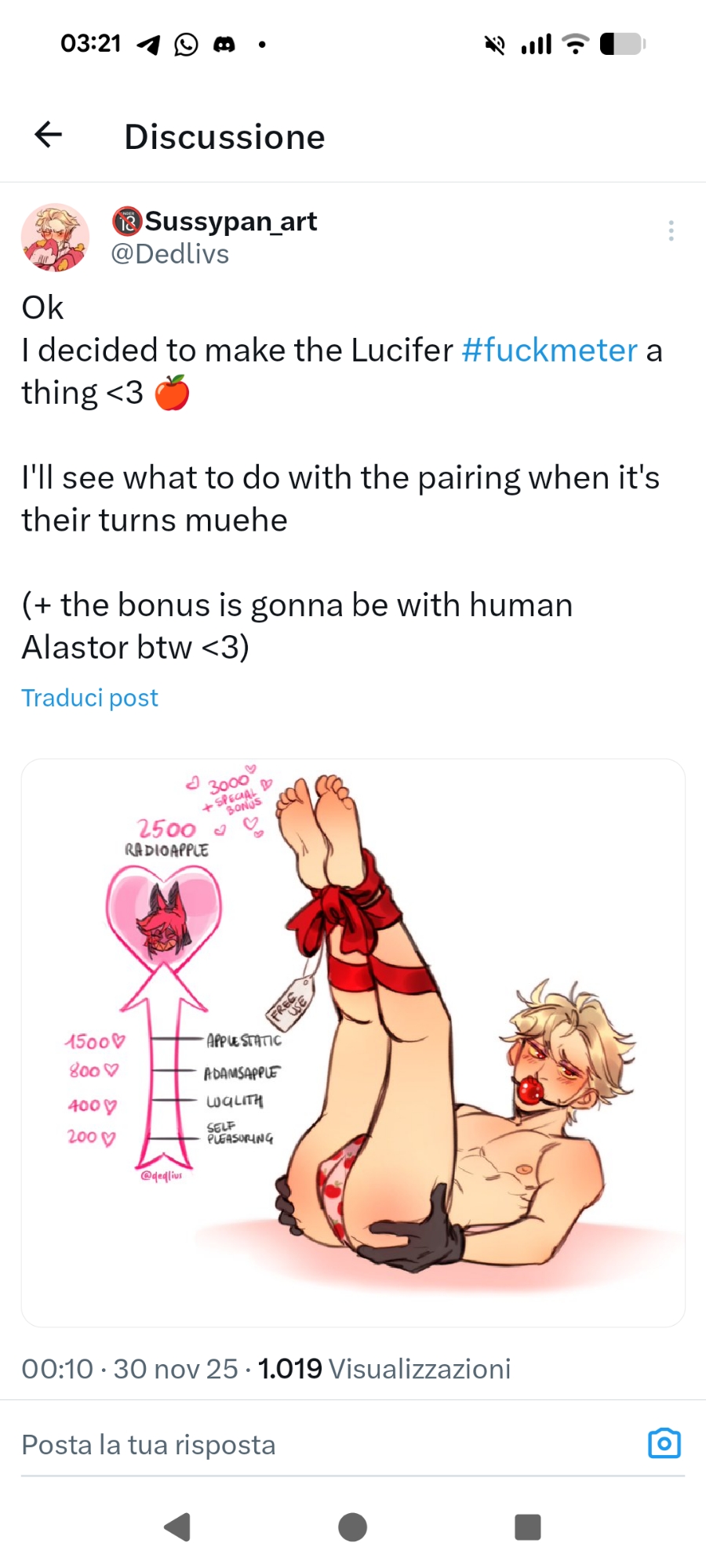Open the @Dedlivs handle
Screen dimensions: 706x1568
170,254
